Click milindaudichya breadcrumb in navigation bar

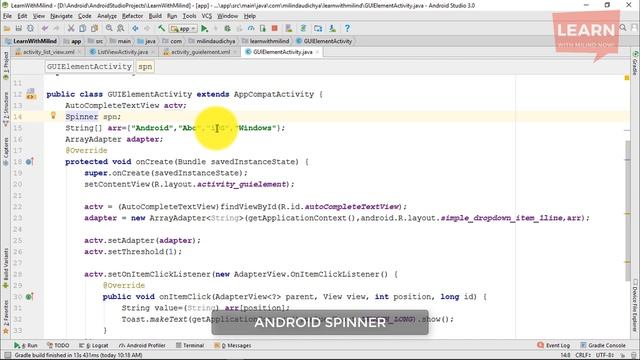tap(212, 41)
